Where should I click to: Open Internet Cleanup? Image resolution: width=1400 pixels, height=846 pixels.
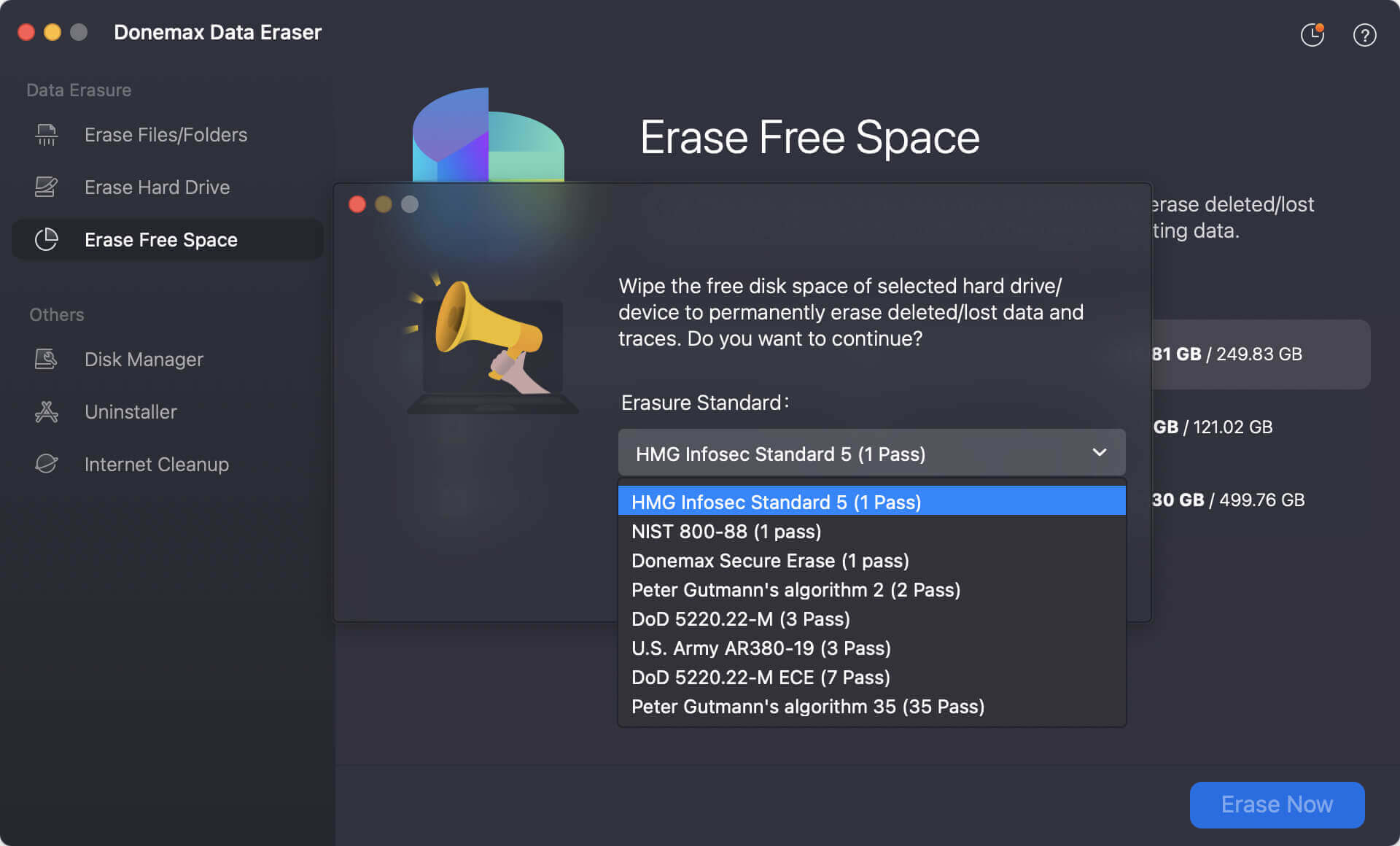[x=156, y=464]
